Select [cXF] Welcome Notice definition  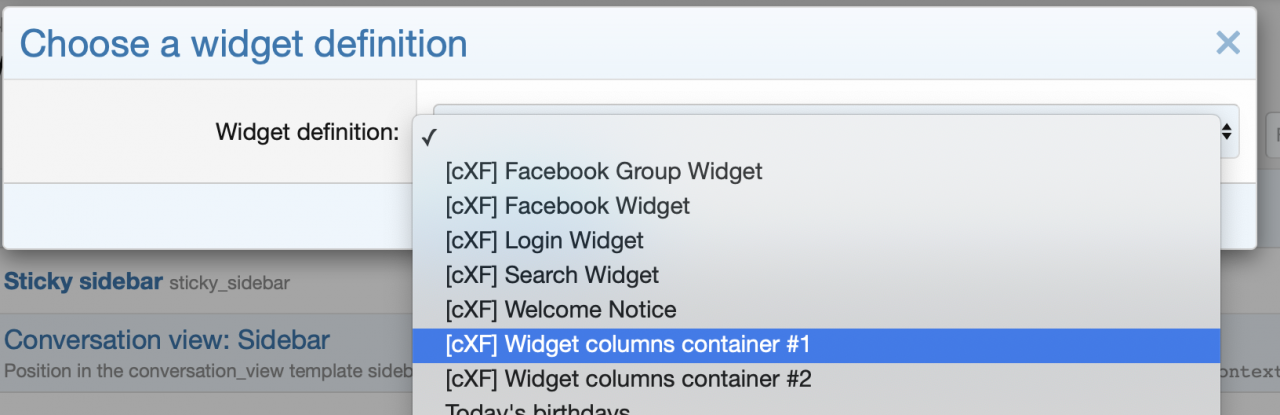click(560, 310)
